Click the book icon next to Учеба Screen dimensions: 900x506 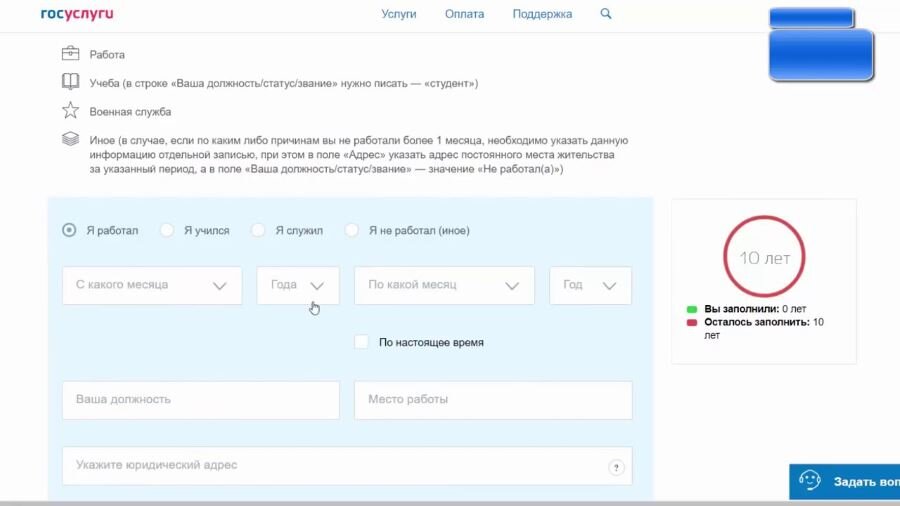[x=71, y=81]
